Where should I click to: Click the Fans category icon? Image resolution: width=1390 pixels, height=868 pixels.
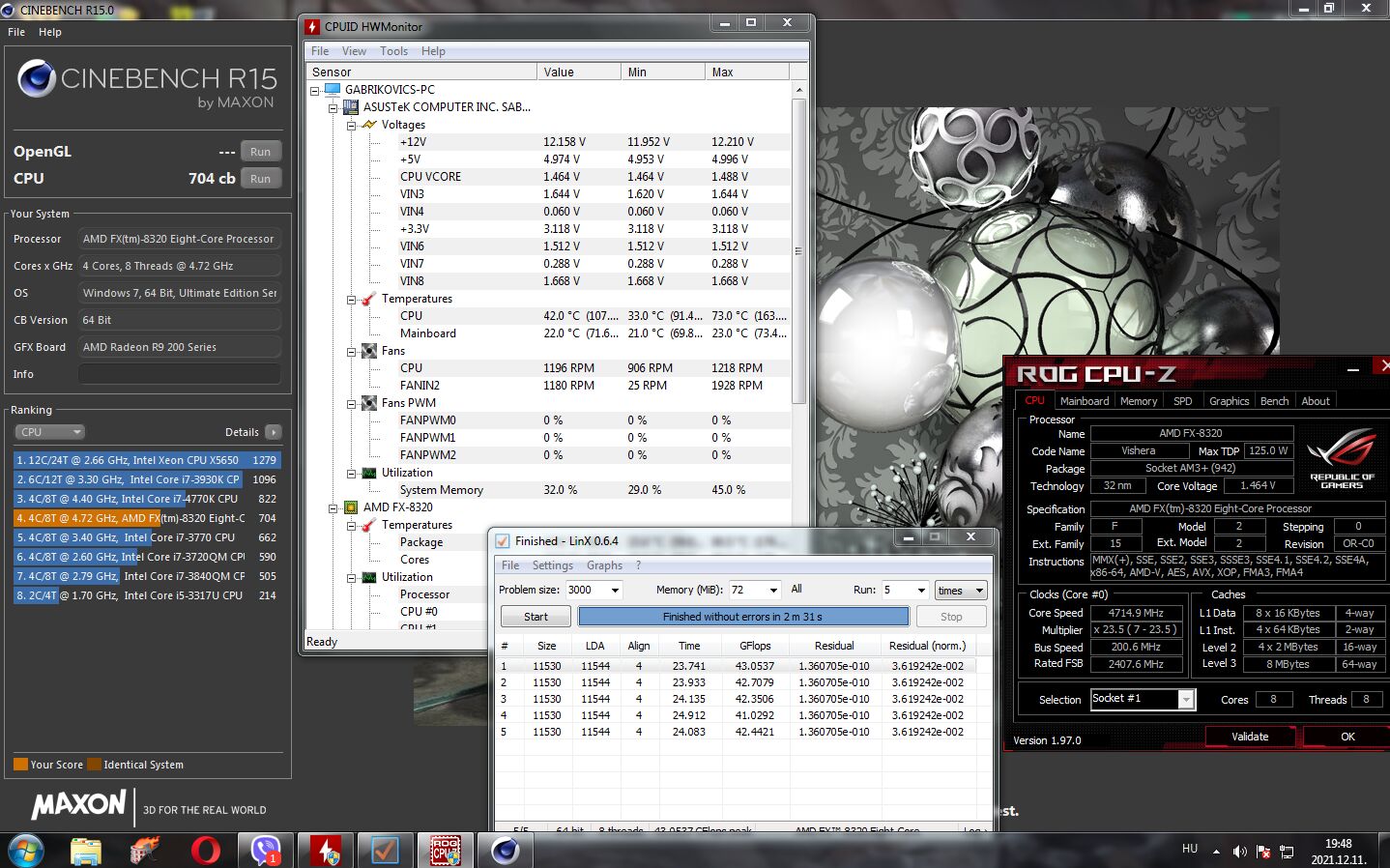tap(369, 351)
